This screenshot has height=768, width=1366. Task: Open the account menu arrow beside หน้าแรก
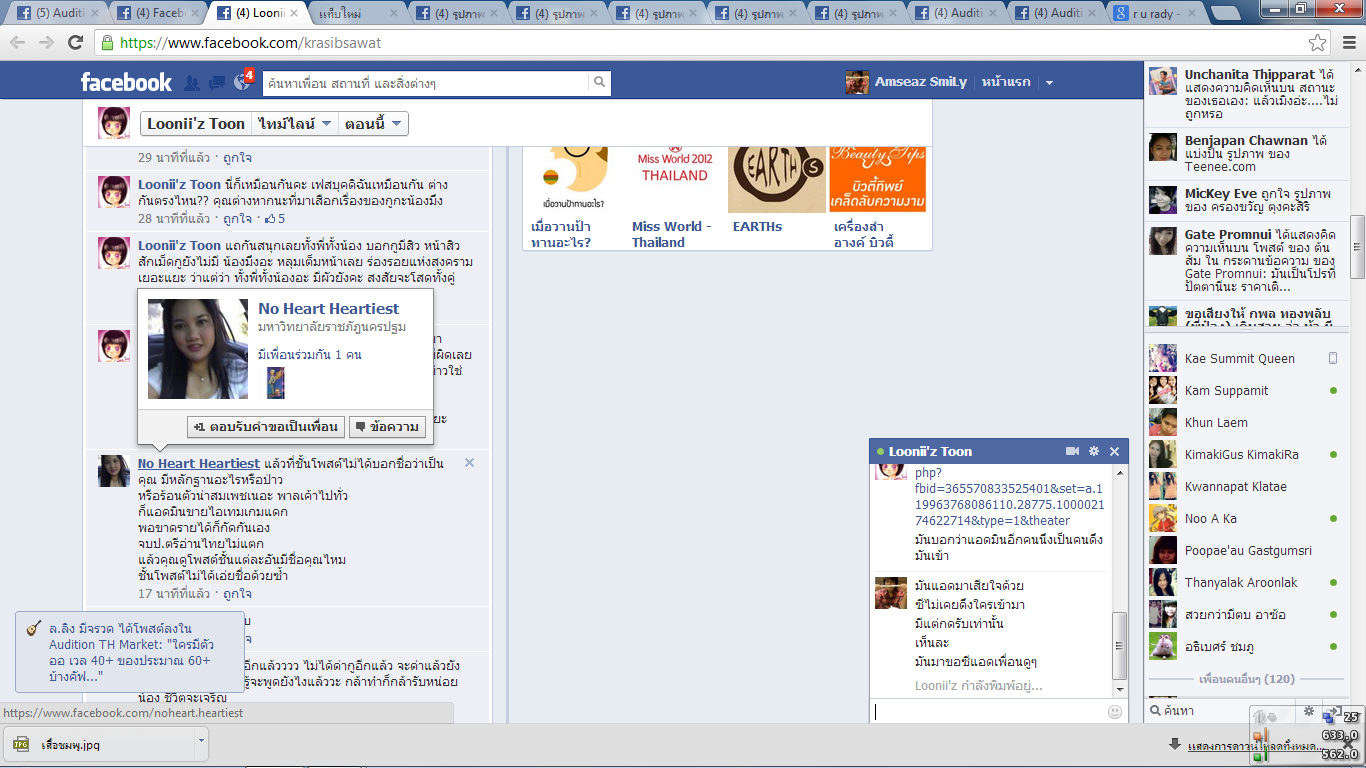[x=1049, y=83]
